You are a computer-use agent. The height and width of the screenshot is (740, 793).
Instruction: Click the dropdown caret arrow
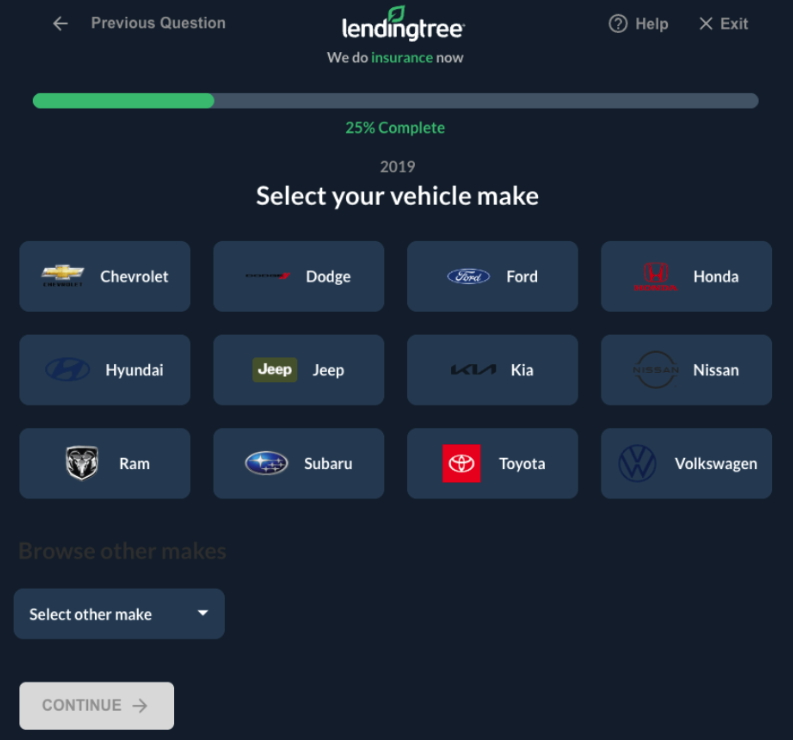coord(203,613)
